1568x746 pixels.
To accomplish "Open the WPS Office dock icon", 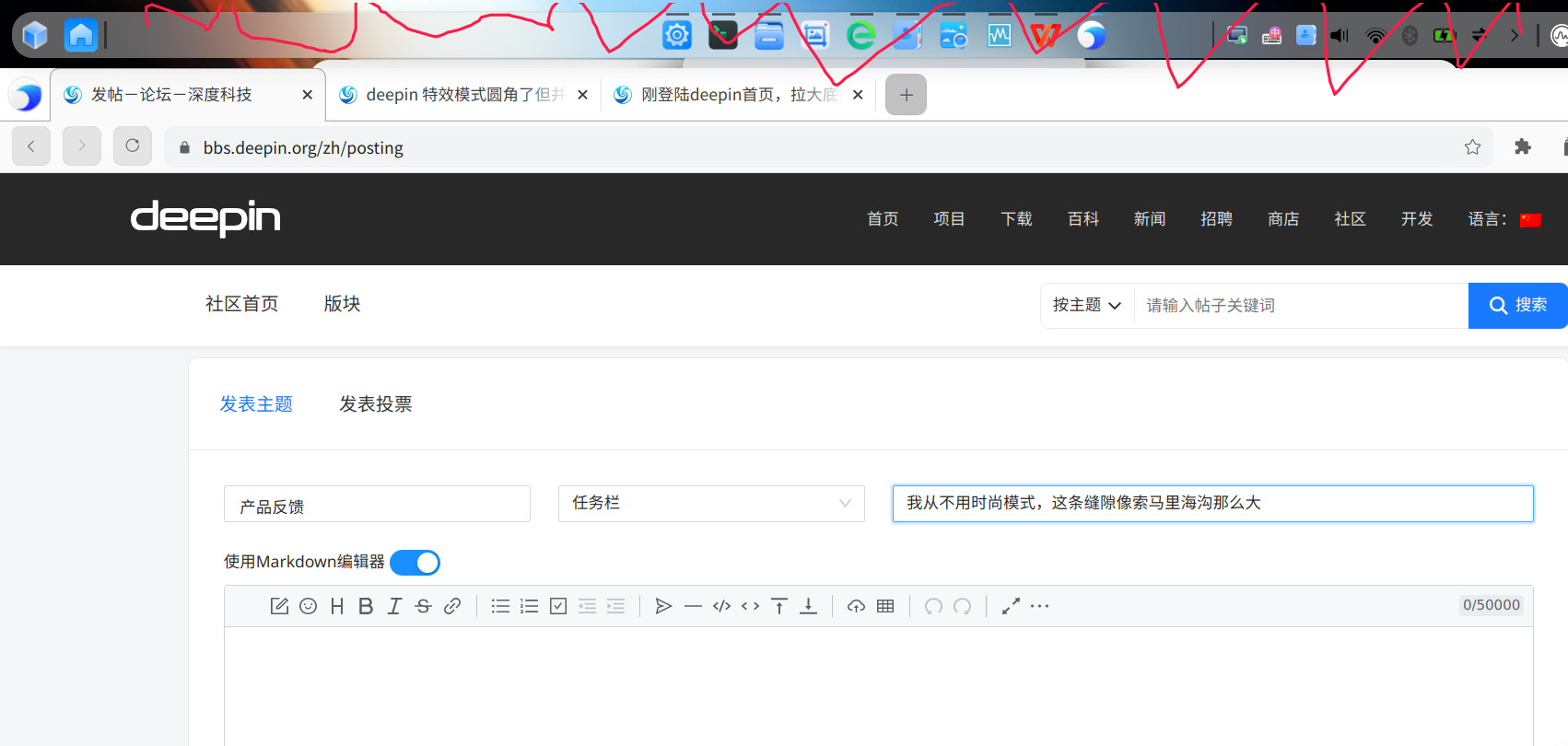I will [1046, 35].
